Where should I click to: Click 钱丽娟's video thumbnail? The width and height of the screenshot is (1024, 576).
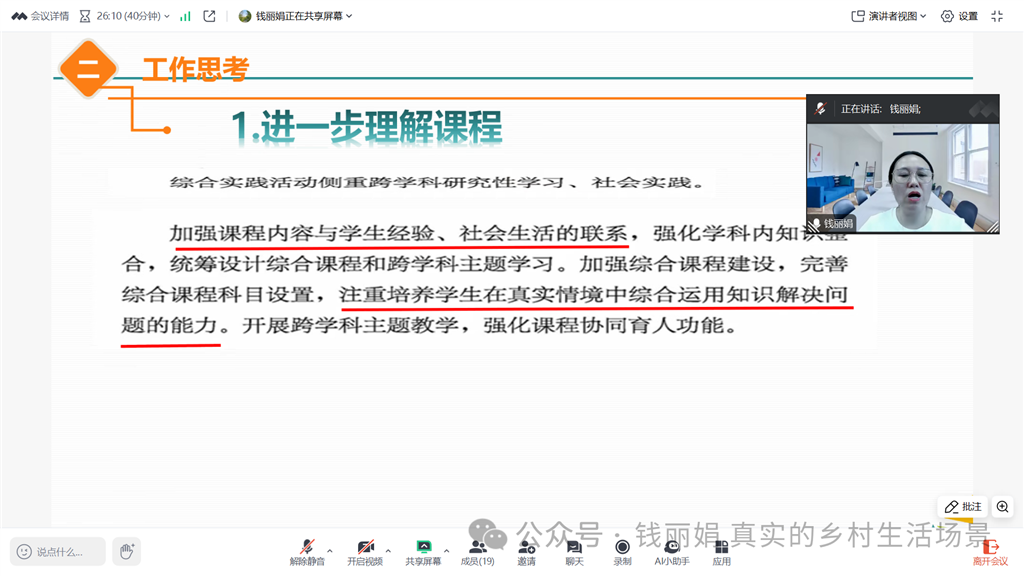903,178
